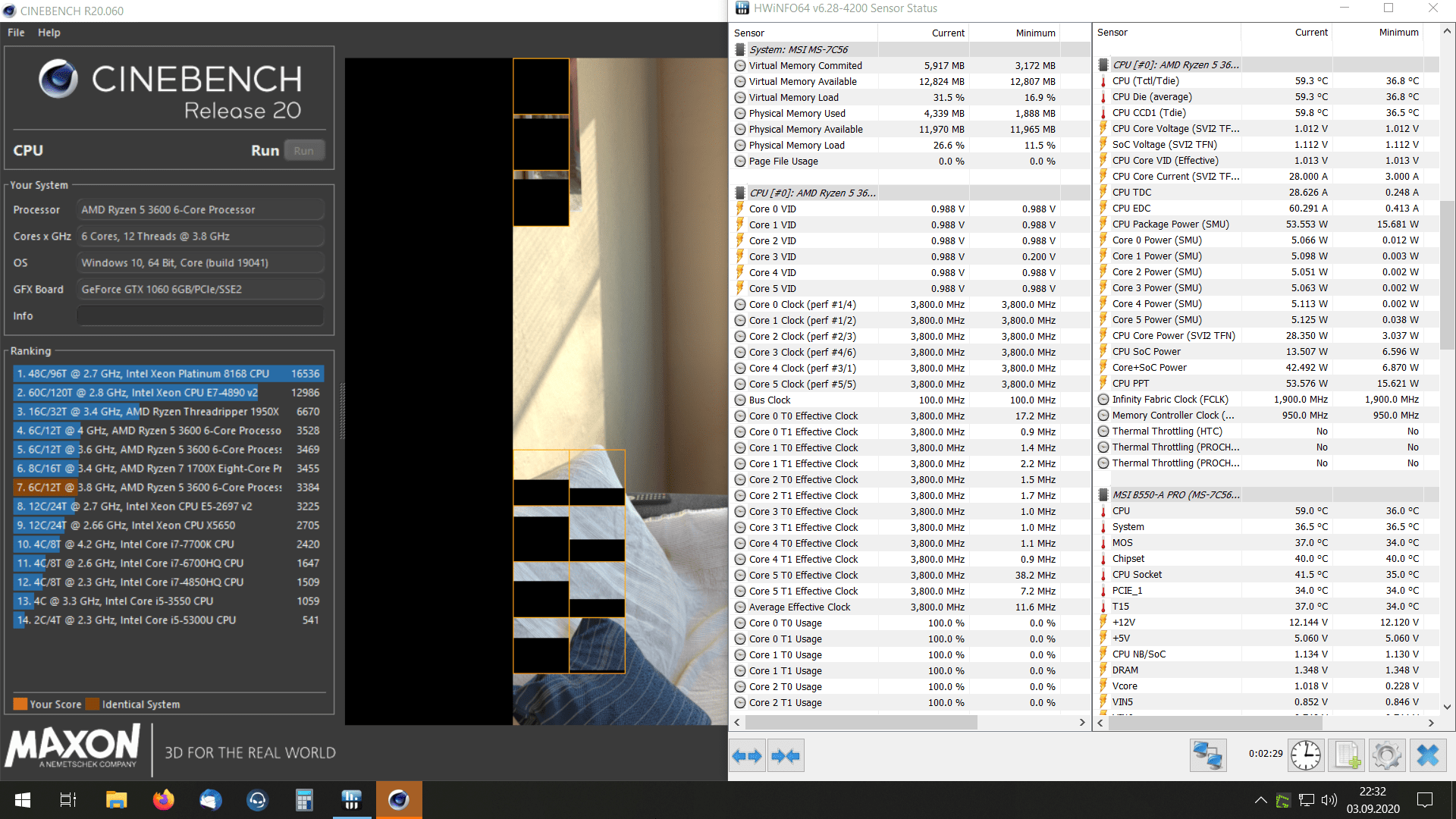This screenshot has width=1456, height=819.
Task: Open Windows Start menu
Action: [x=23, y=800]
